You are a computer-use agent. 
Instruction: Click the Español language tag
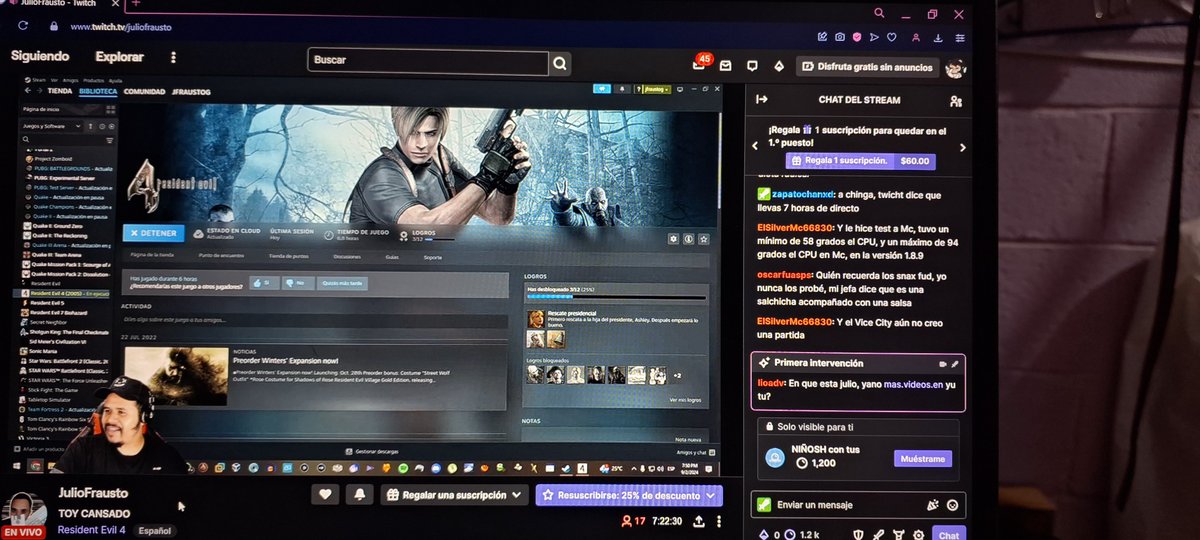point(155,530)
